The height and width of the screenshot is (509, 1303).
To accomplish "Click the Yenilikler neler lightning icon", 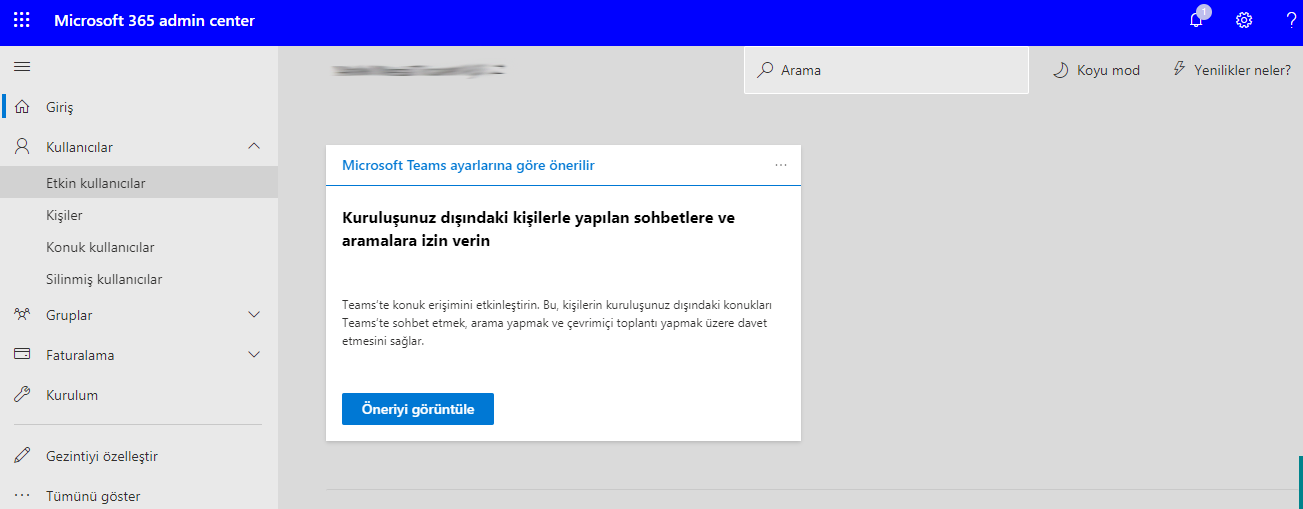I will pyautogui.click(x=1179, y=69).
